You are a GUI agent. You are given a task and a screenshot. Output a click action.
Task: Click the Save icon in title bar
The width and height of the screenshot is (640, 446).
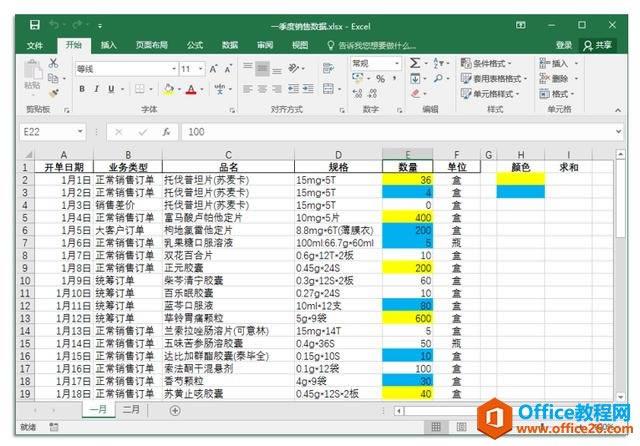tap(35, 25)
